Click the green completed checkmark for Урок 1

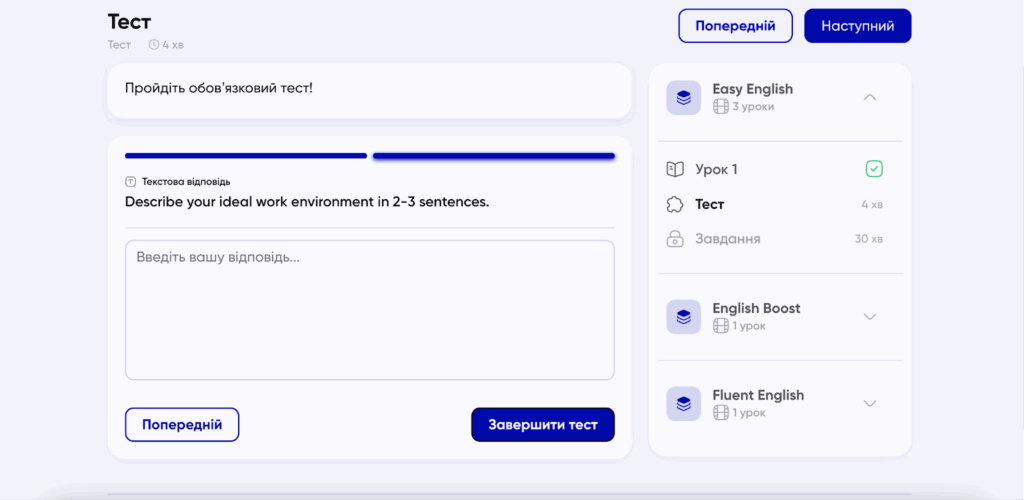tap(874, 169)
